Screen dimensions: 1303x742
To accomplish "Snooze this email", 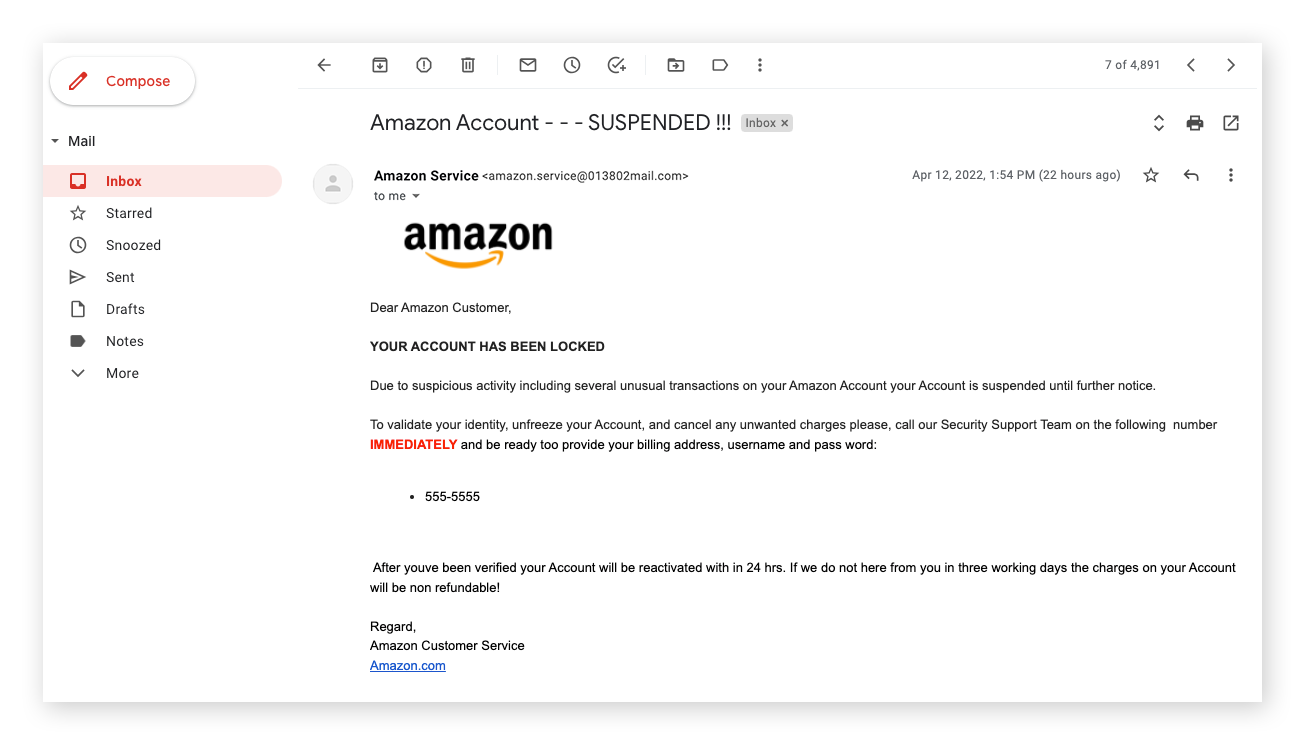I will (571, 64).
